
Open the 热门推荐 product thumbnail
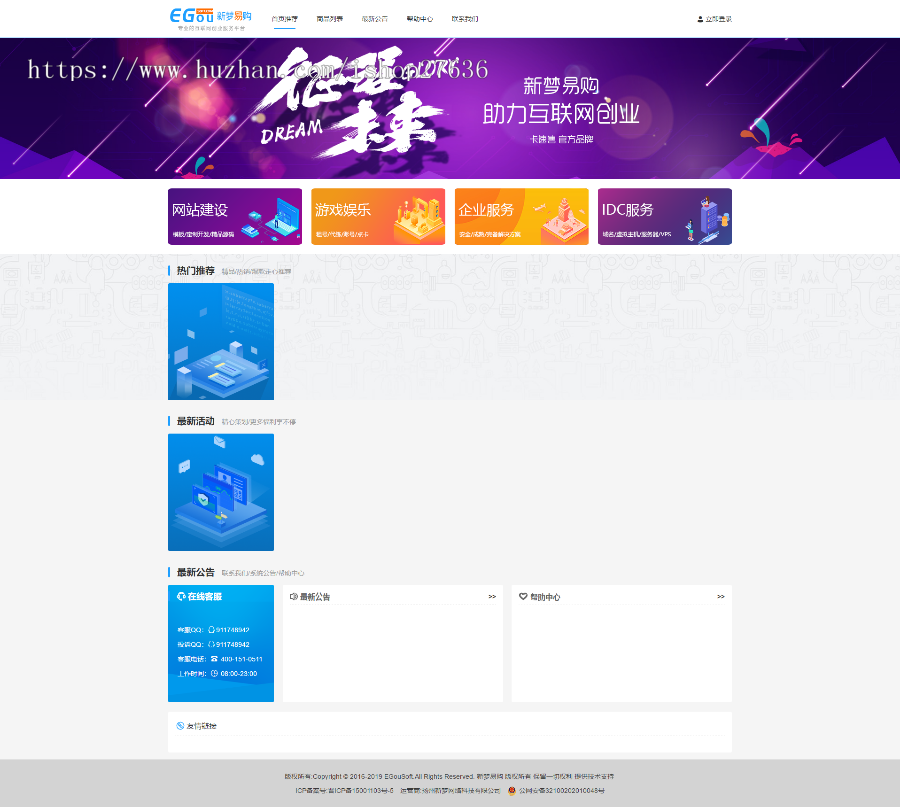221,342
